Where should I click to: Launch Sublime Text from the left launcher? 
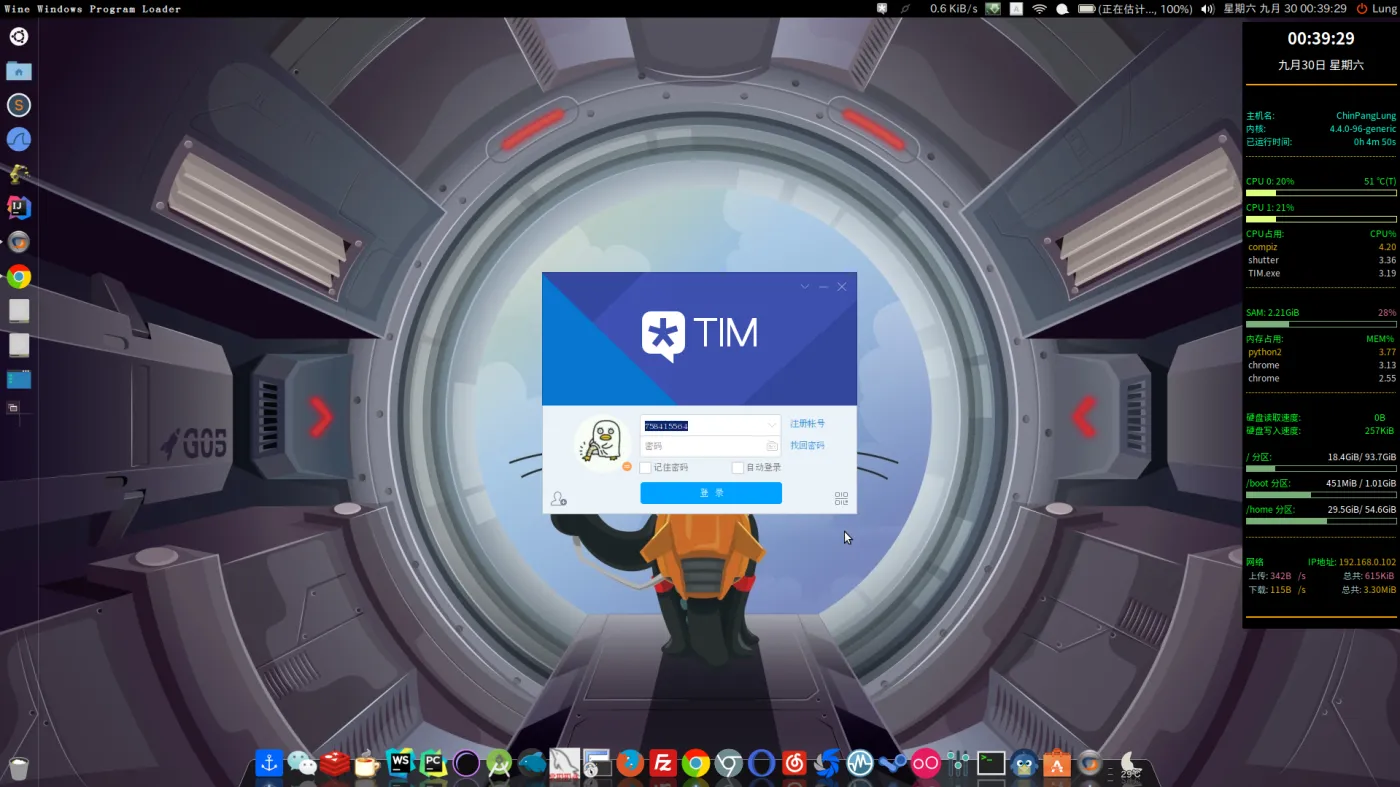[x=19, y=105]
